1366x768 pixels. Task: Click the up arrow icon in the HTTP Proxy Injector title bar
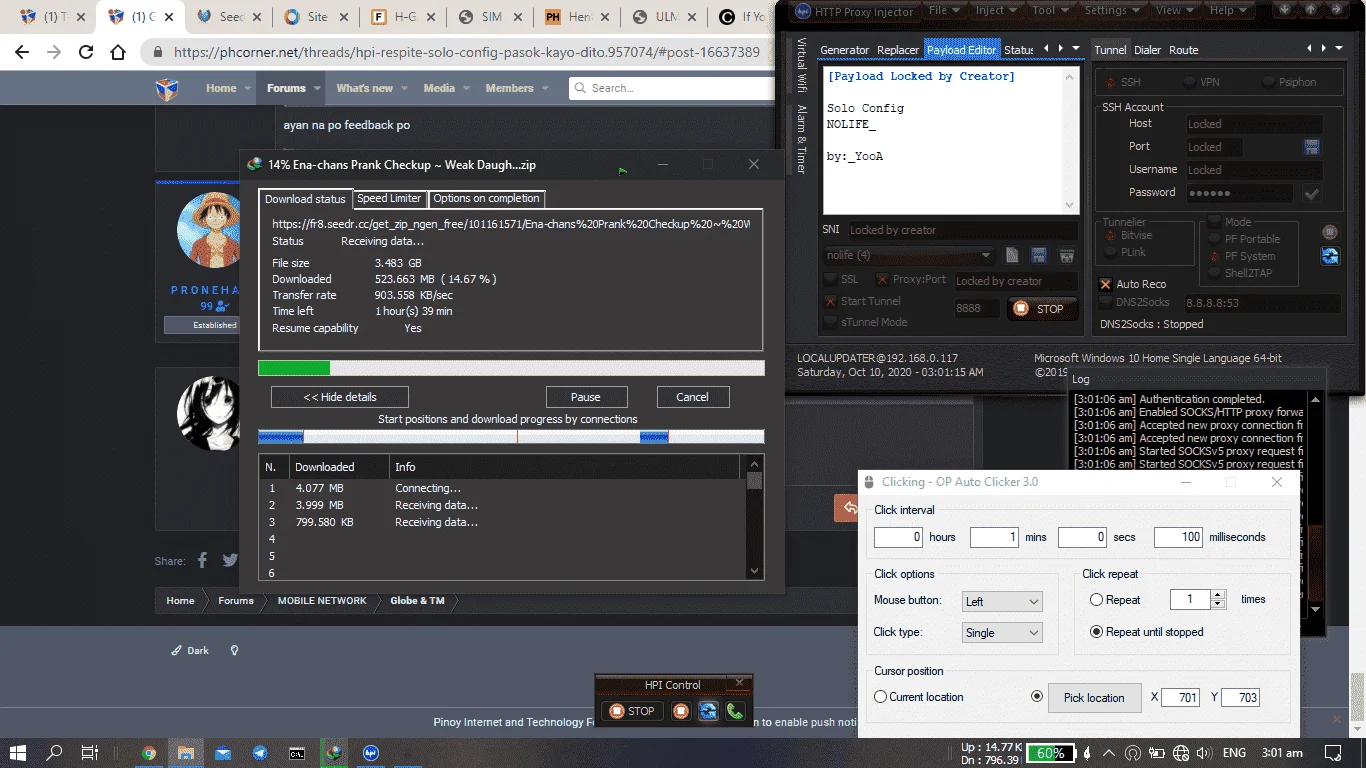tap(1311, 10)
